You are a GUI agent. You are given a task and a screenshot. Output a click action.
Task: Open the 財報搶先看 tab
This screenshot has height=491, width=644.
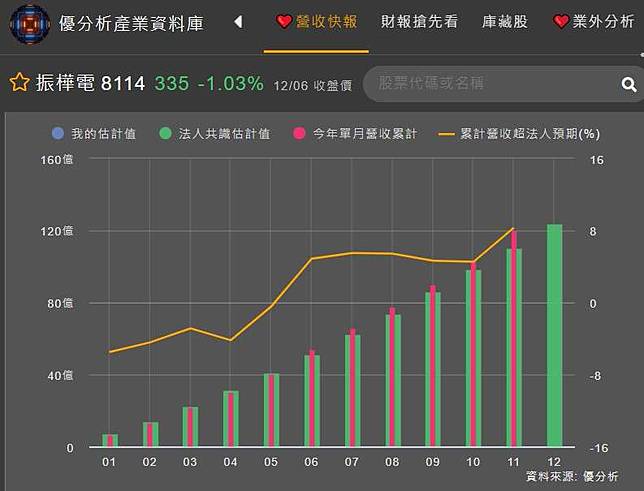coord(419,22)
